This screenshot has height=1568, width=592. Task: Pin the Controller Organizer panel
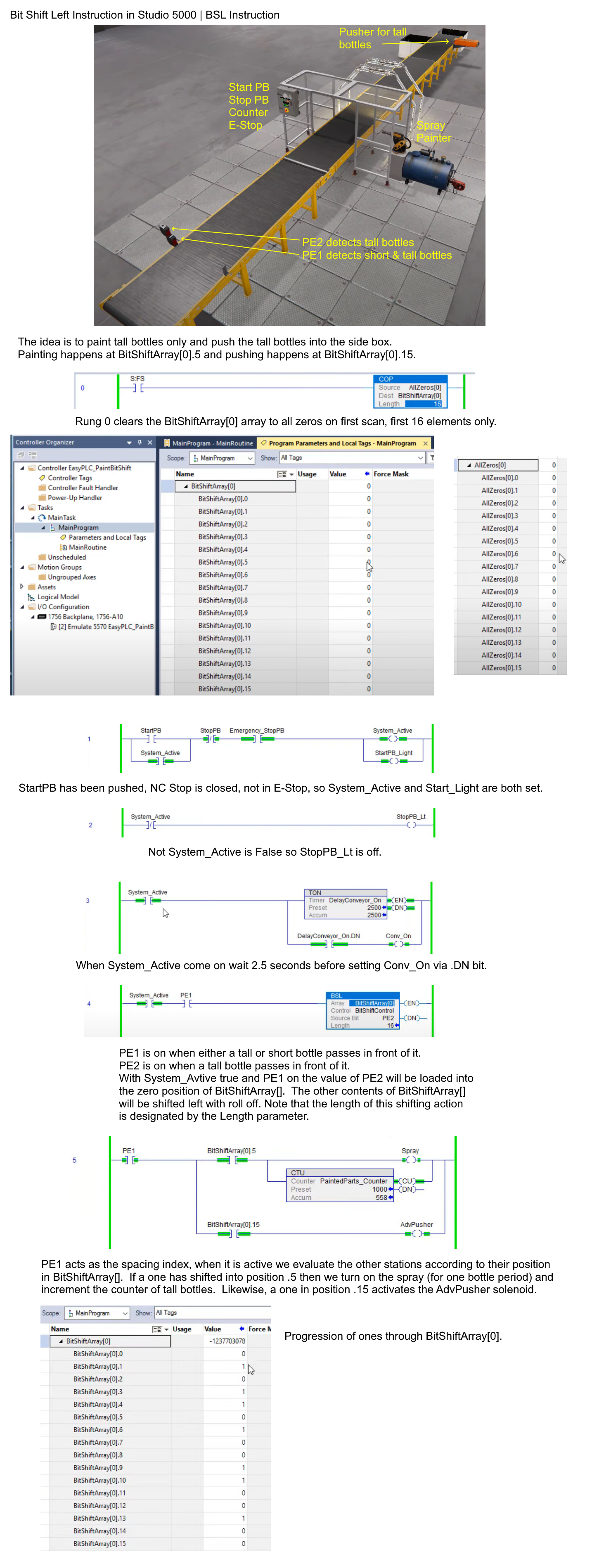coord(140,442)
